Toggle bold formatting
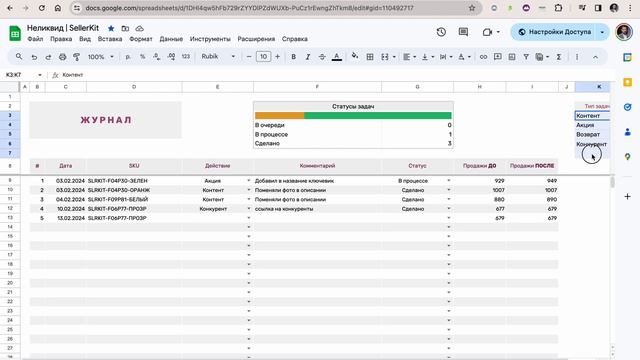The height and width of the screenshot is (360, 640). 293,57
